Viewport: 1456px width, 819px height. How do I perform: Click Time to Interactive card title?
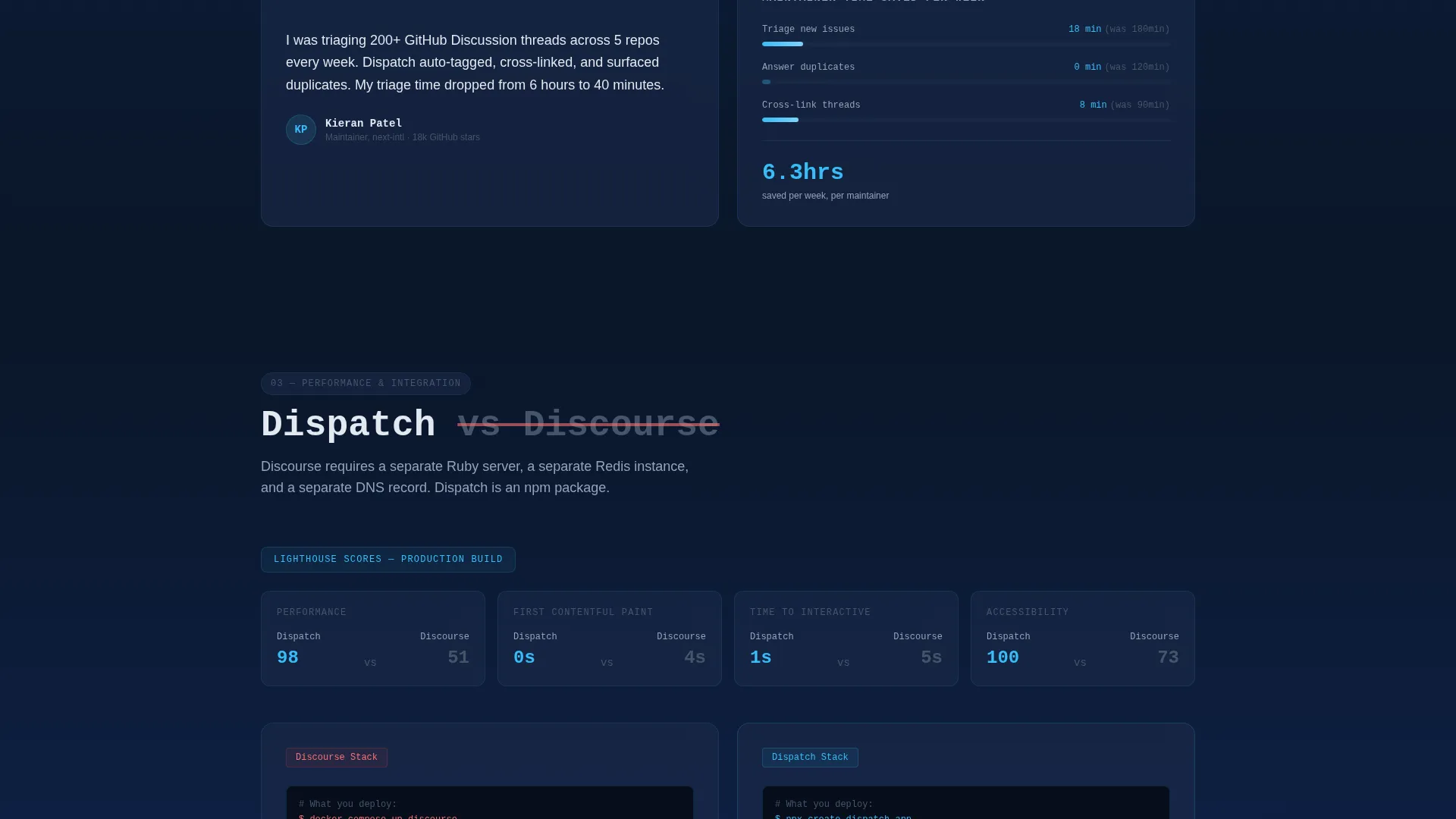[x=810, y=612]
